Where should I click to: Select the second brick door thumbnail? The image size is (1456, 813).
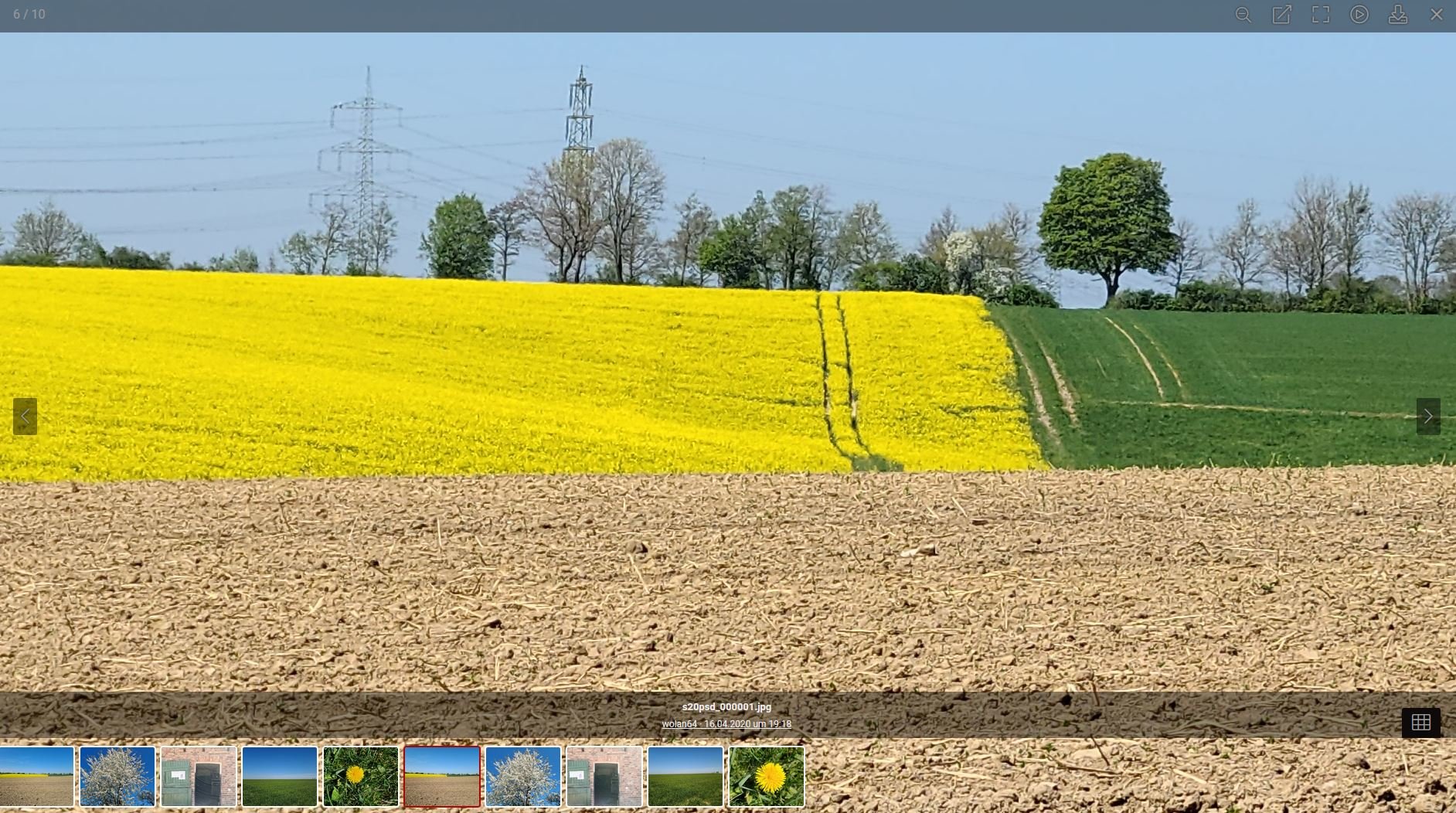(604, 777)
